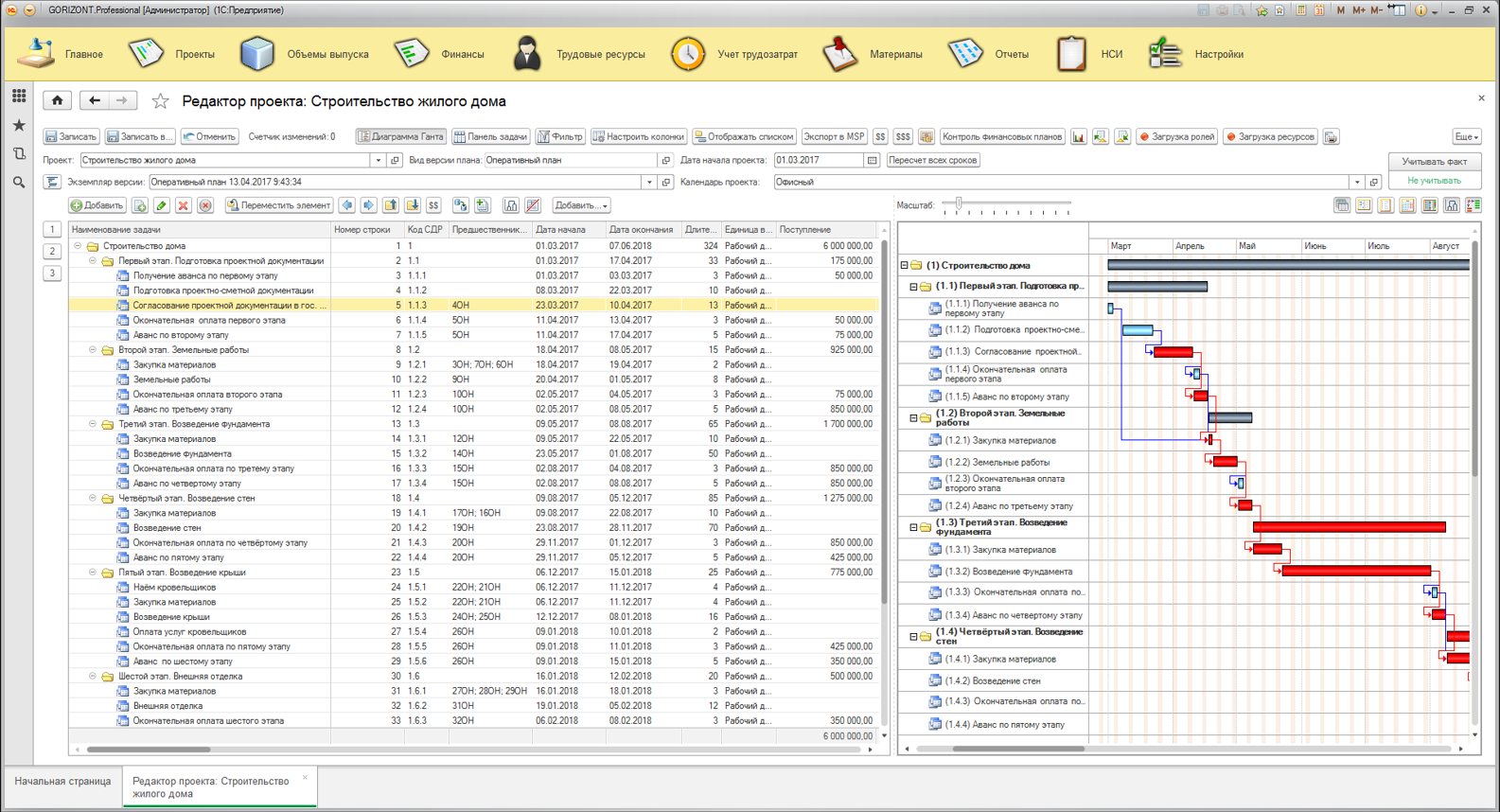
Task: Click Переместить элемент
Action: pyautogui.click(x=279, y=205)
